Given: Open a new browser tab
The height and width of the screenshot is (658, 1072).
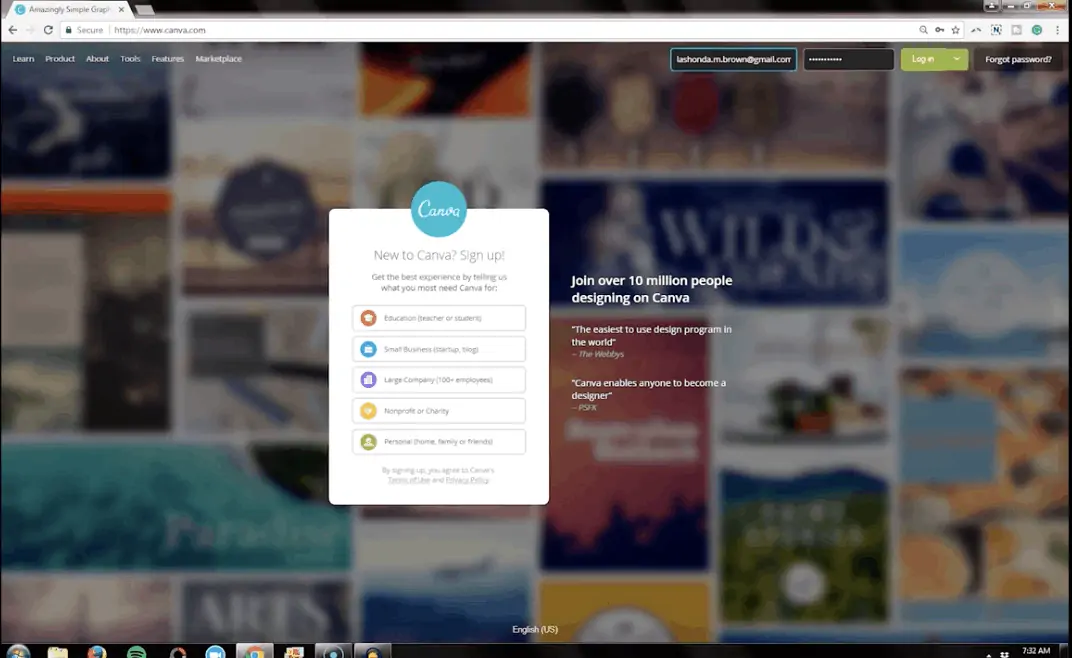Looking at the screenshot, I should click(144, 10).
